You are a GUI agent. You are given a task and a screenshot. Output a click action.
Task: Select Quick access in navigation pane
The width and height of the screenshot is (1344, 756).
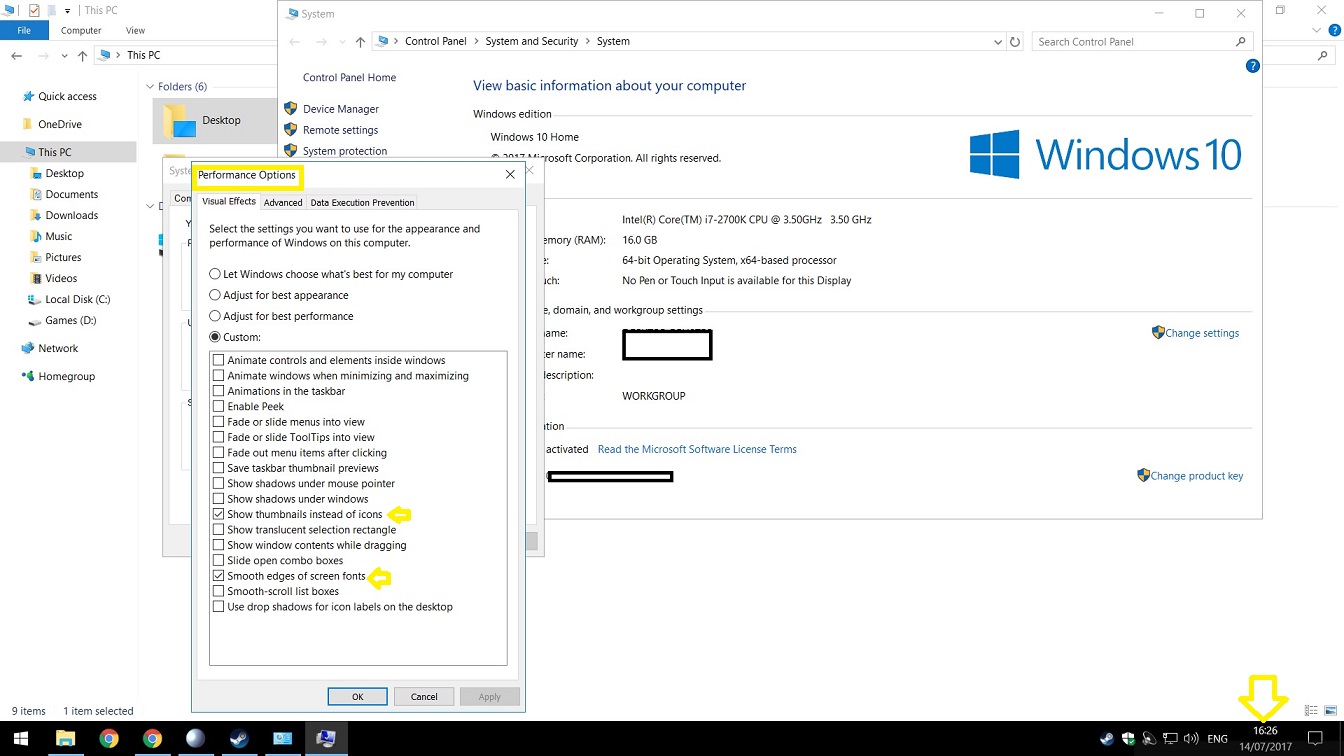tap(68, 97)
